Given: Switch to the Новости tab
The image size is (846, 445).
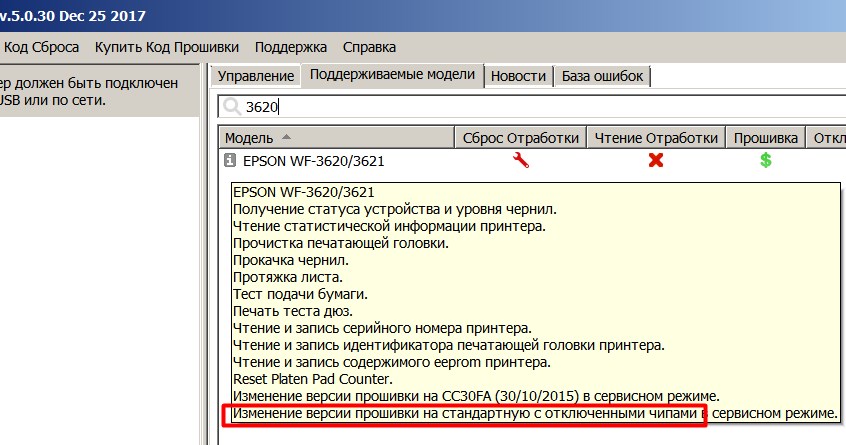Looking at the screenshot, I should (518, 76).
